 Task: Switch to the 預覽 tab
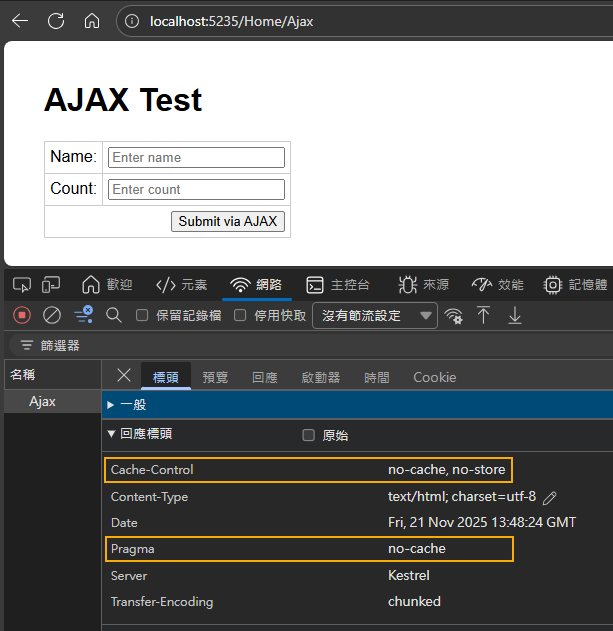tap(215, 377)
